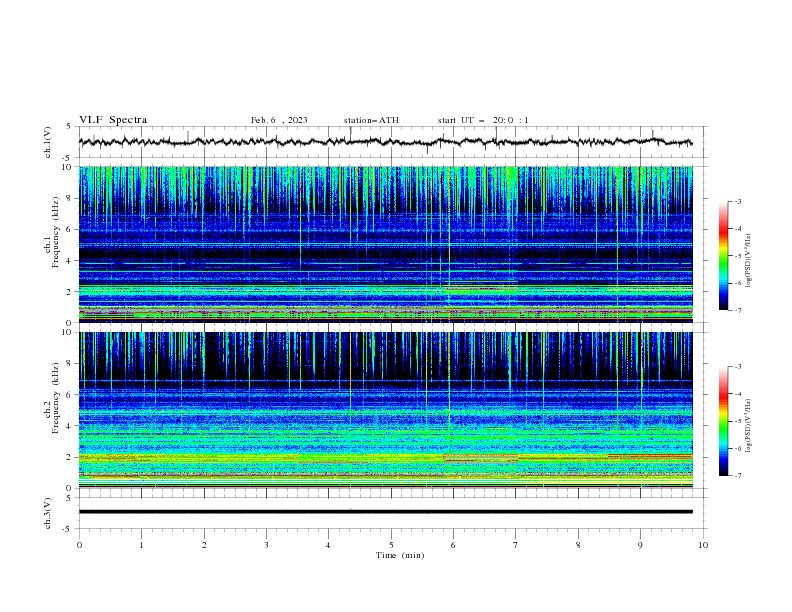792x612 pixels.
Task: Click the time axis tick label "1"
Action: [x=141, y=545]
